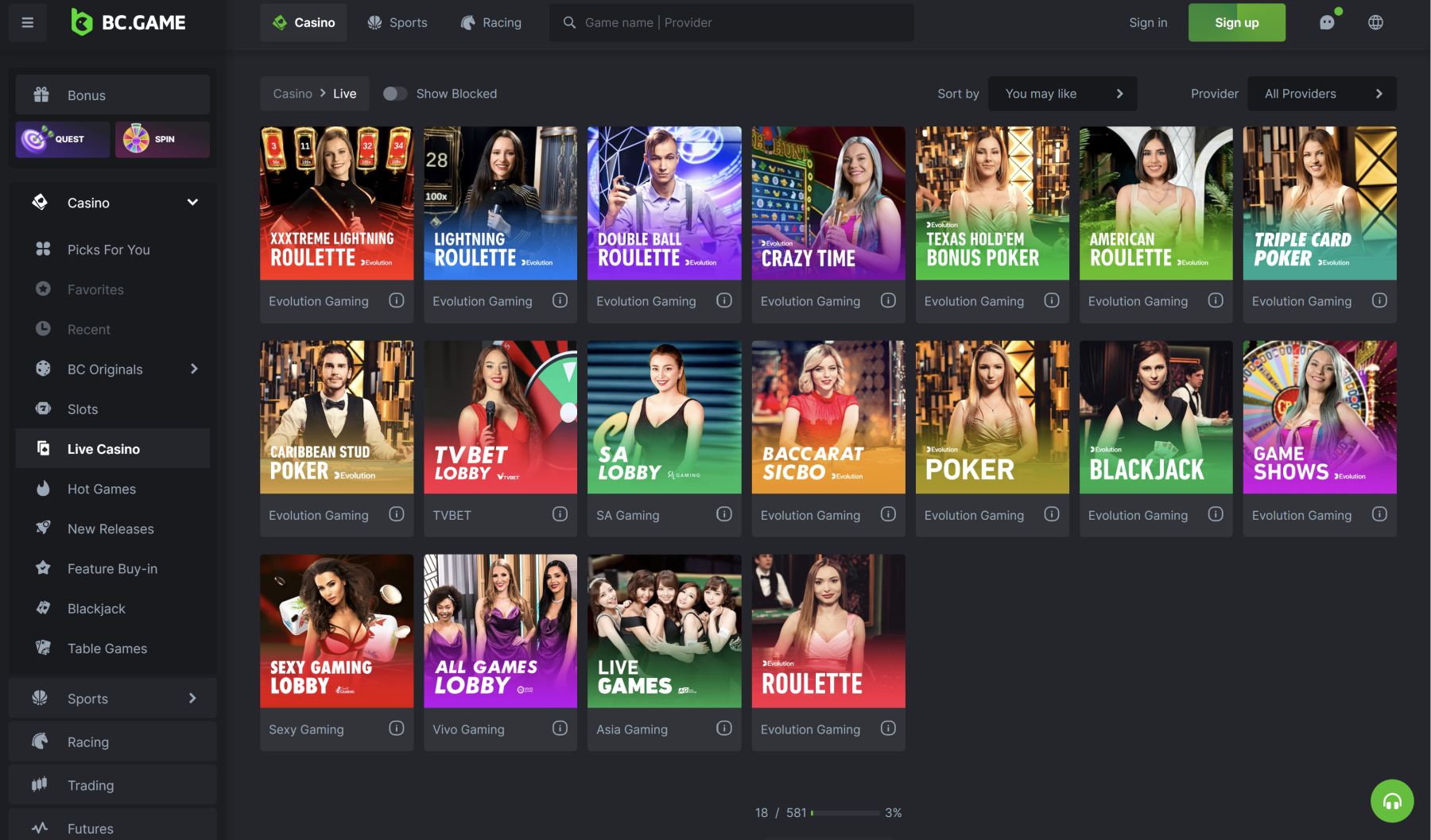This screenshot has height=840, width=1431.
Task: Show info for Evolution Roulette
Action: 889,728
